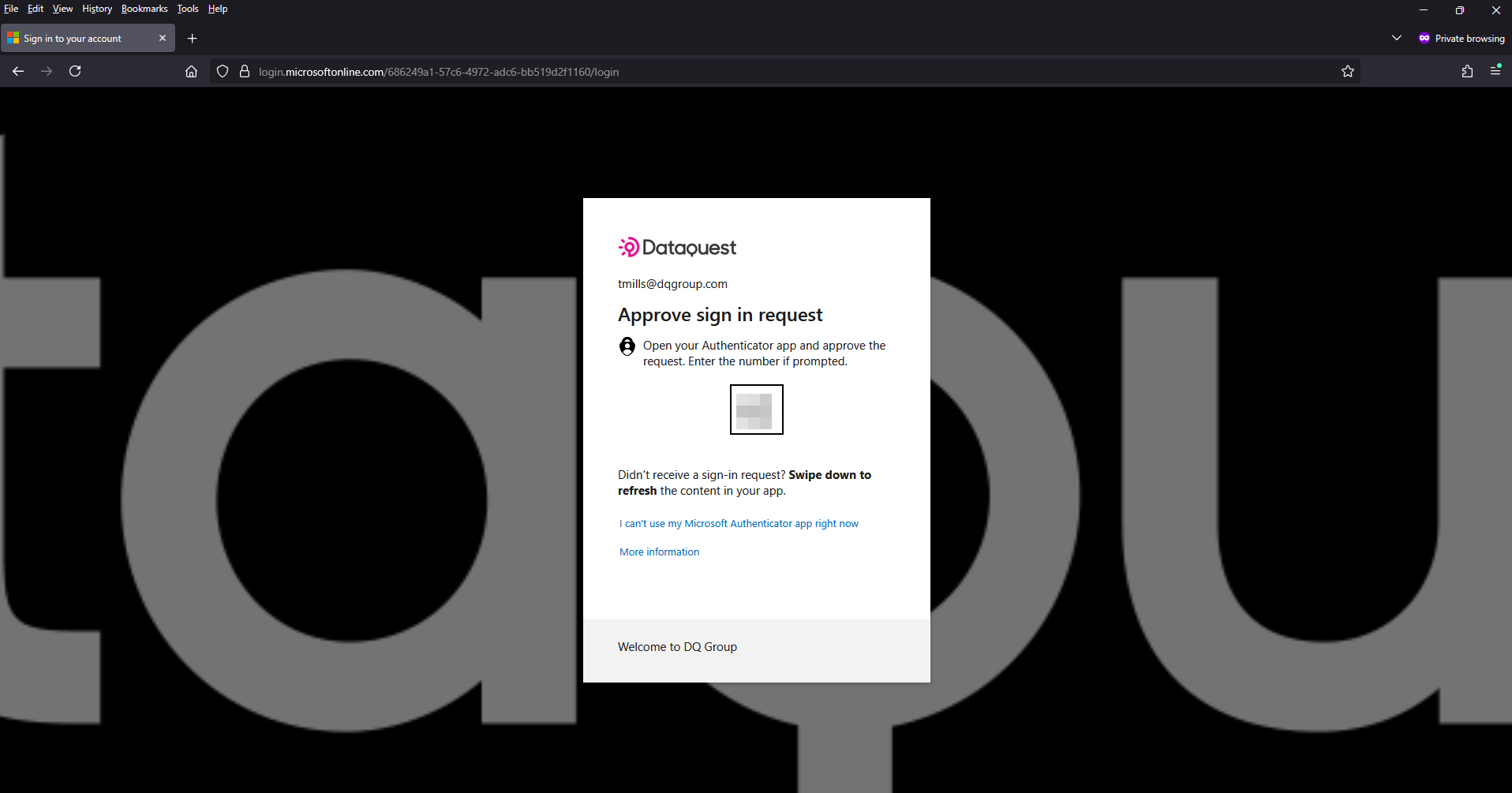This screenshot has height=793, width=1512.
Task: Open the File menu
Action: [x=11, y=9]
